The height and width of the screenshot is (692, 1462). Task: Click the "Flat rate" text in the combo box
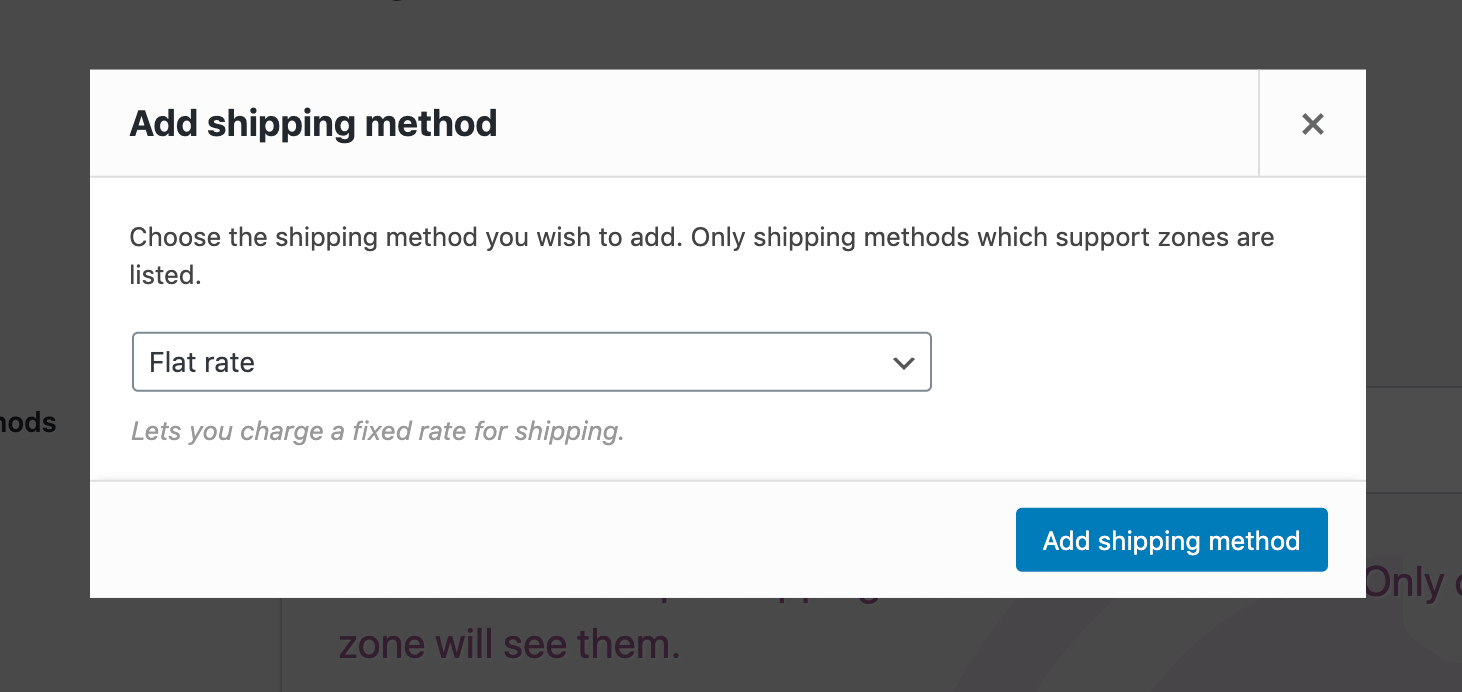(x=202, y=362)
